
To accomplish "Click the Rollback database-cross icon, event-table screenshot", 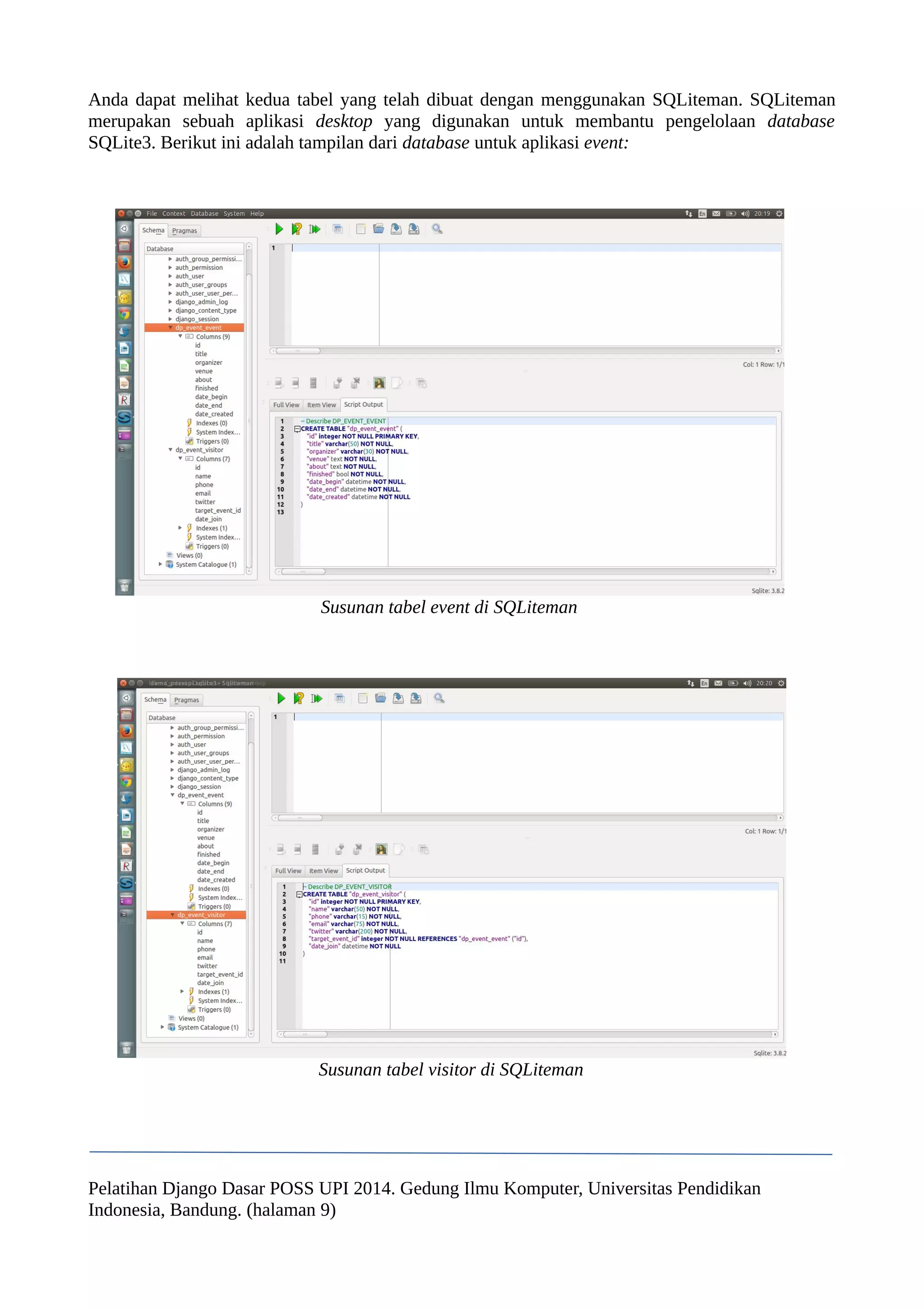I will 355,383.
